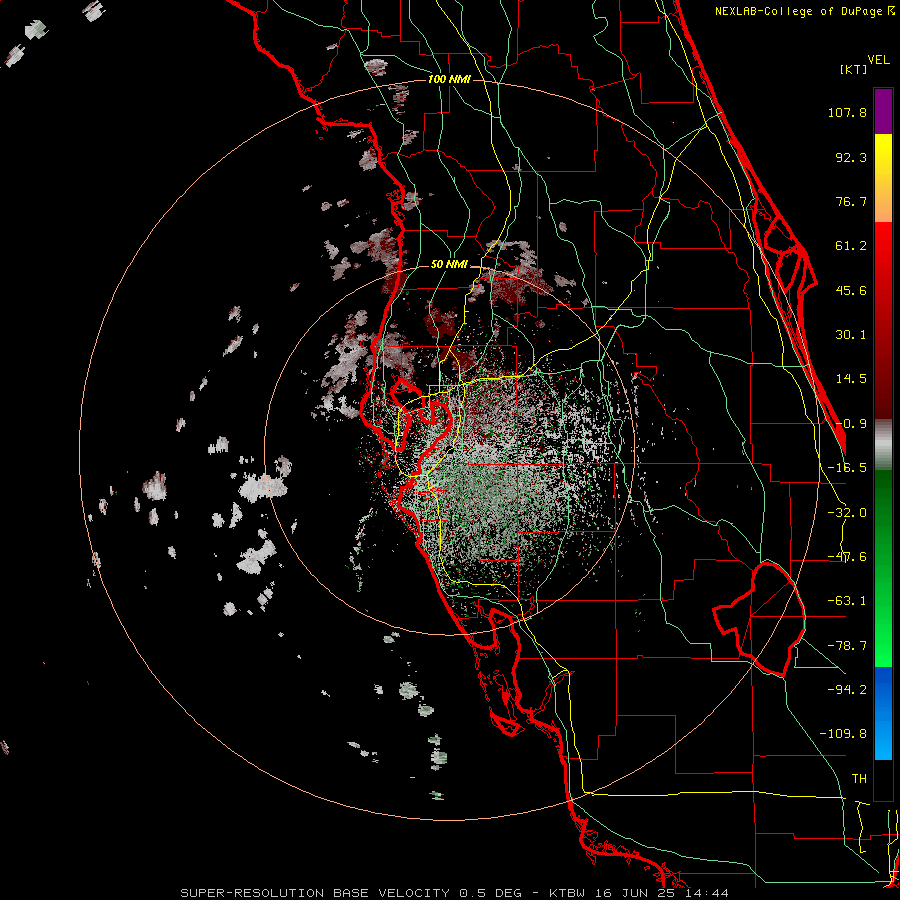Select the 30.1 scale value
The image size is (900, 900).
click(x=851, y=335)
